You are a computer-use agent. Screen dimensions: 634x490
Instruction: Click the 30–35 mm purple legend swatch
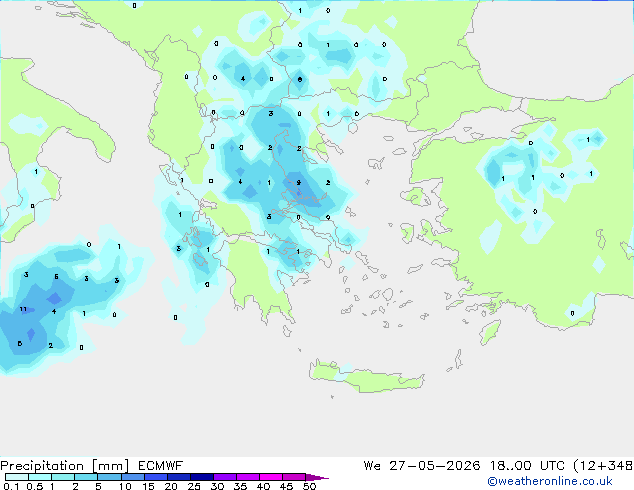[224, 477]
